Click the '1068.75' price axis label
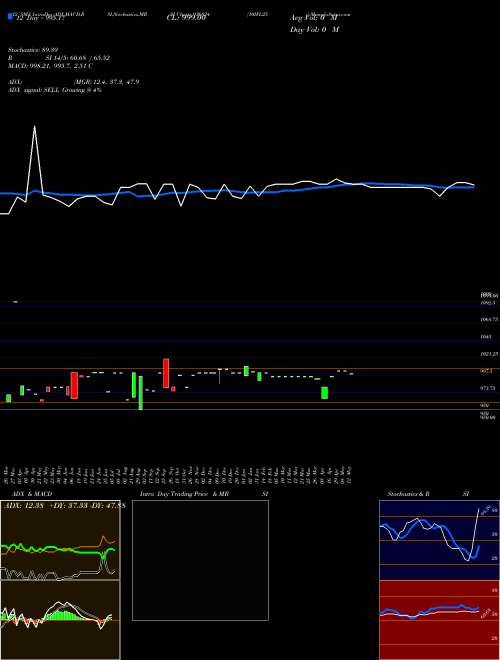This screenshot has width=500, height=660. [x=489, y=320]
